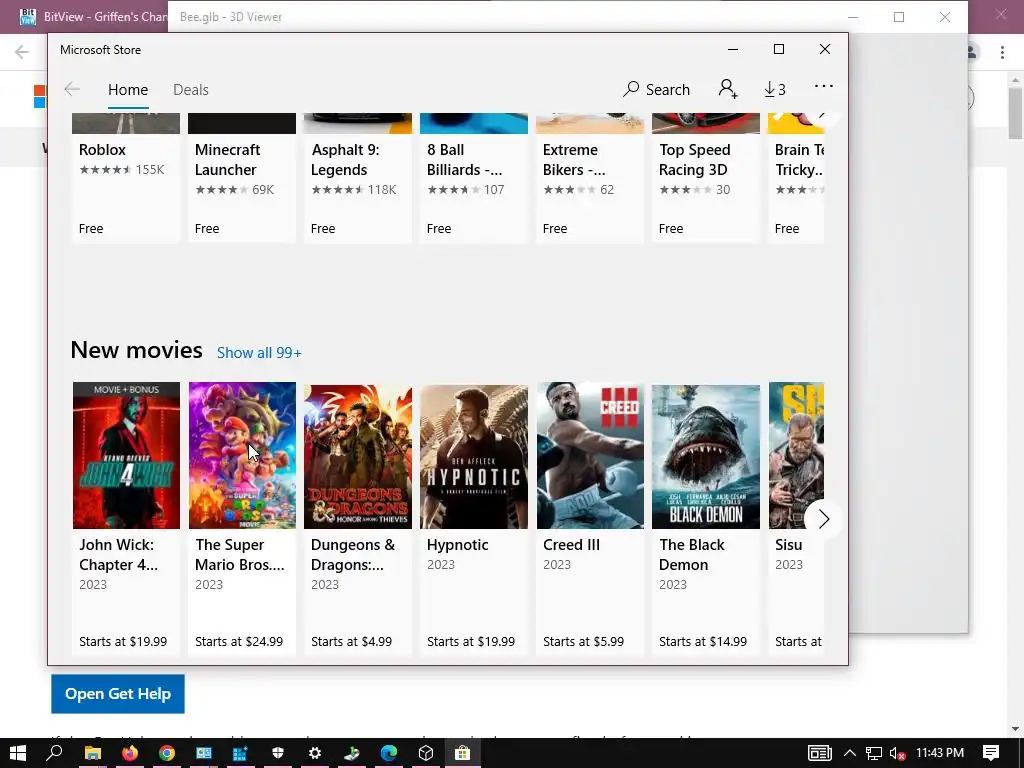
Task: Open the Hypnotic movie poster
Action: [474, 456]
